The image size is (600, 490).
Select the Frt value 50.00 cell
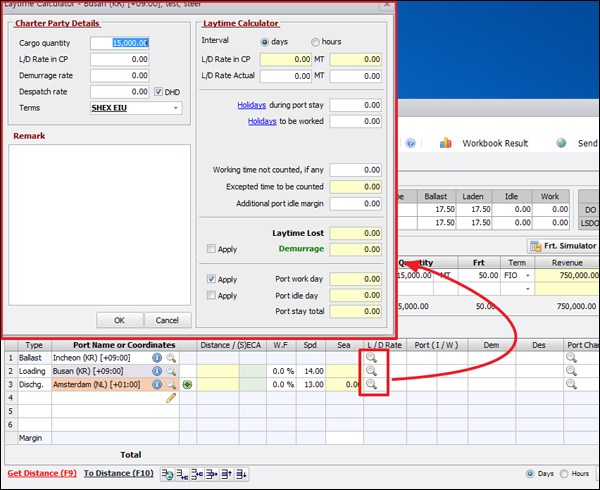coord(479,275)
